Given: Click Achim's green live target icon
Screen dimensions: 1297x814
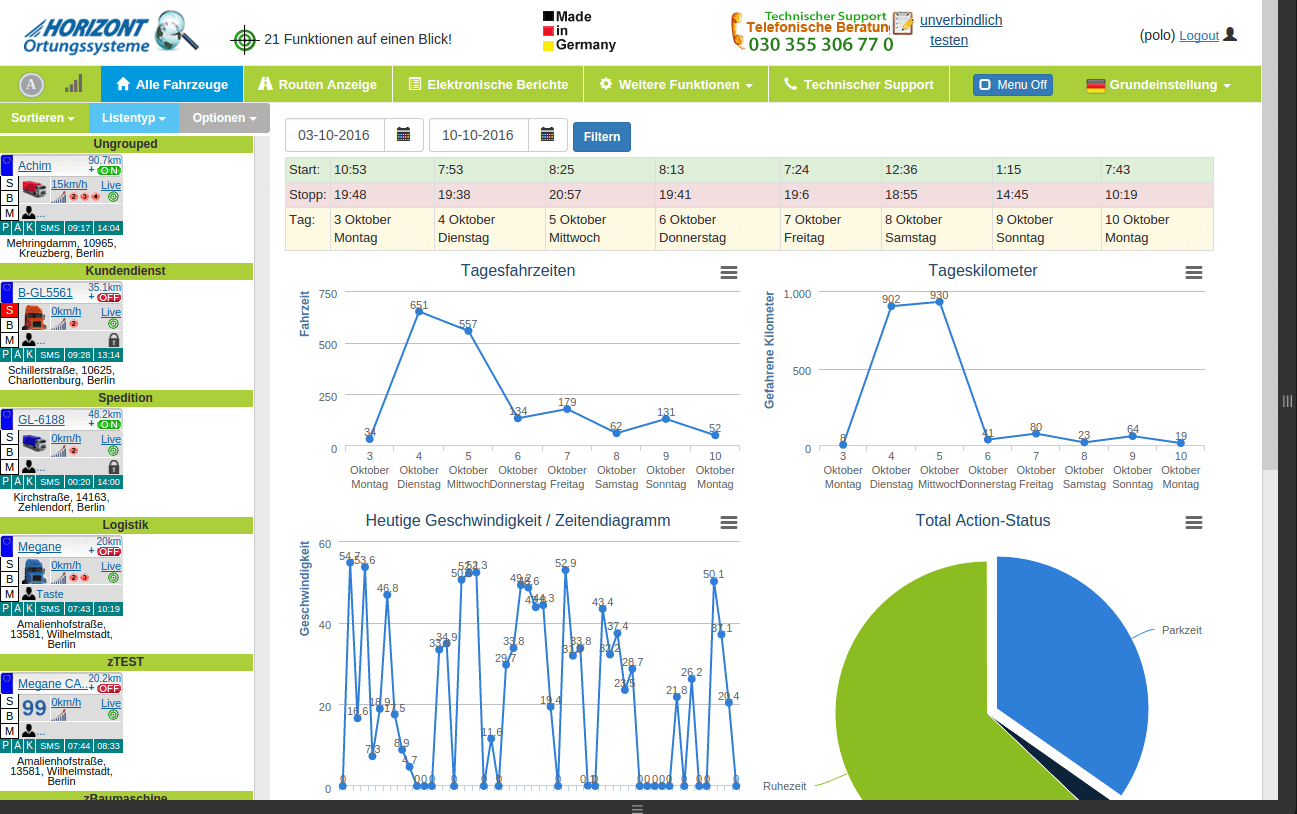Looking at the screenshot, I should click(114, 197).
